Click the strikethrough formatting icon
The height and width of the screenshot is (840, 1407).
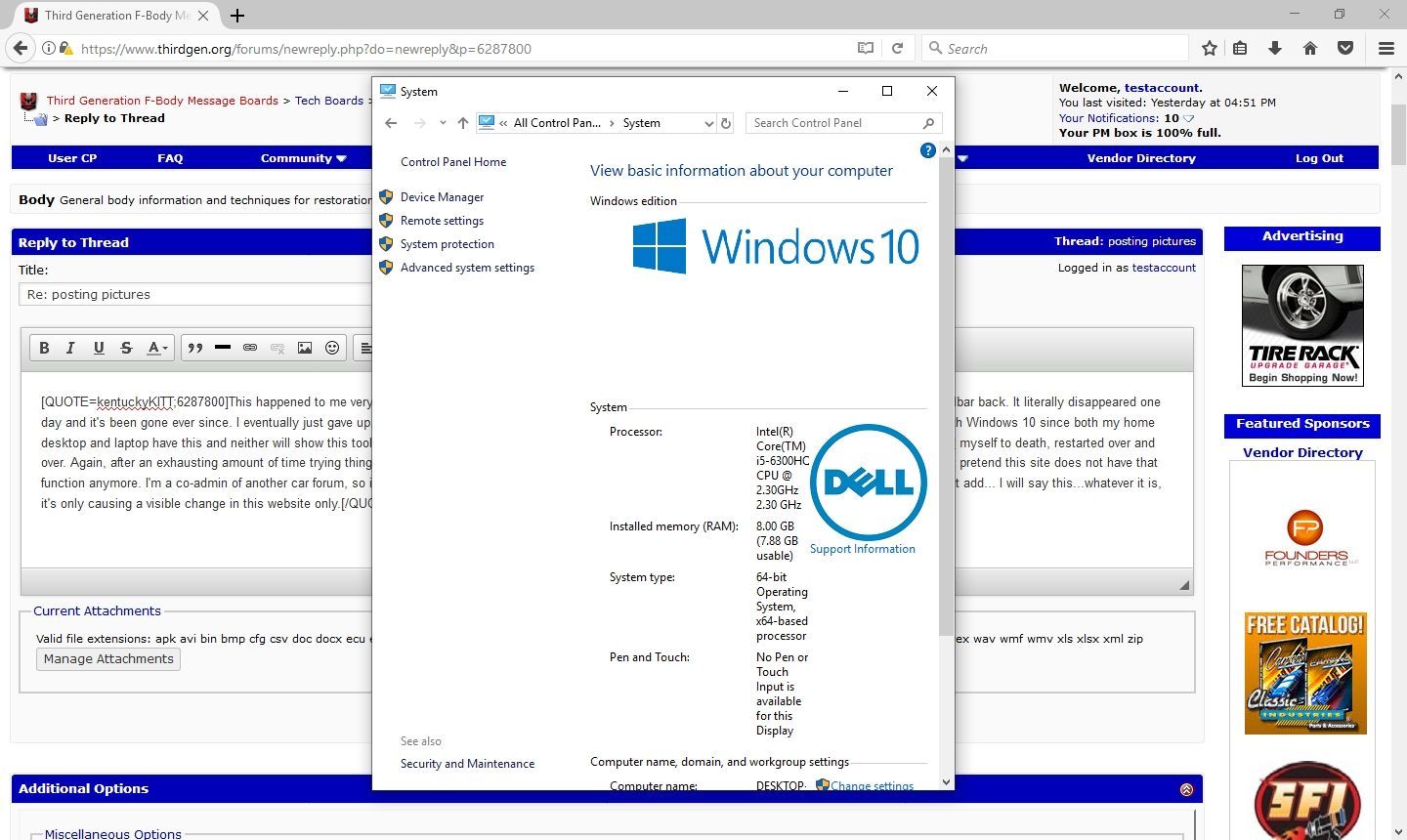(x=126, y=348)
